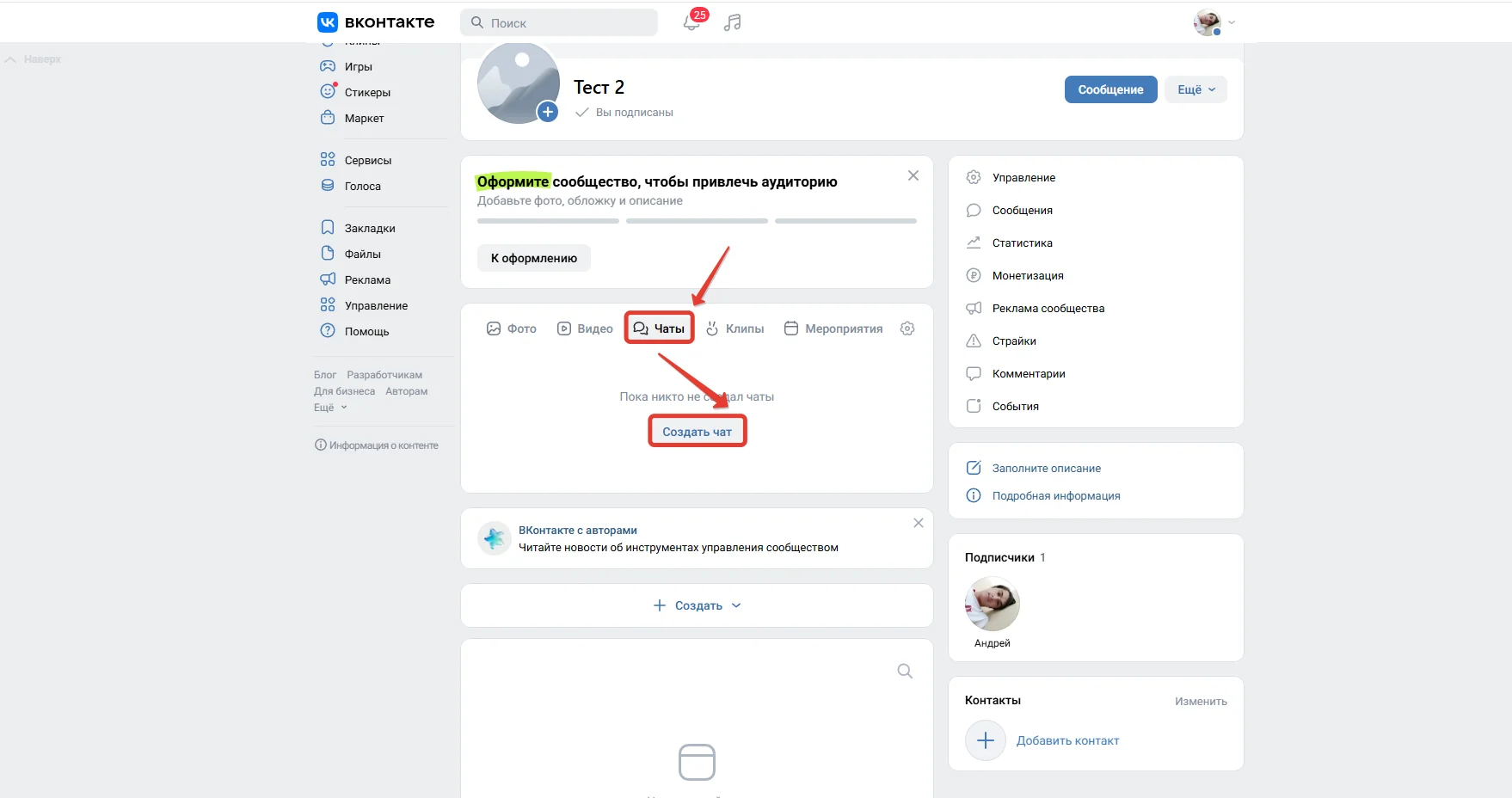Click the community title Тест 2
The image size is (1512, 798).
tap(599, 87)
